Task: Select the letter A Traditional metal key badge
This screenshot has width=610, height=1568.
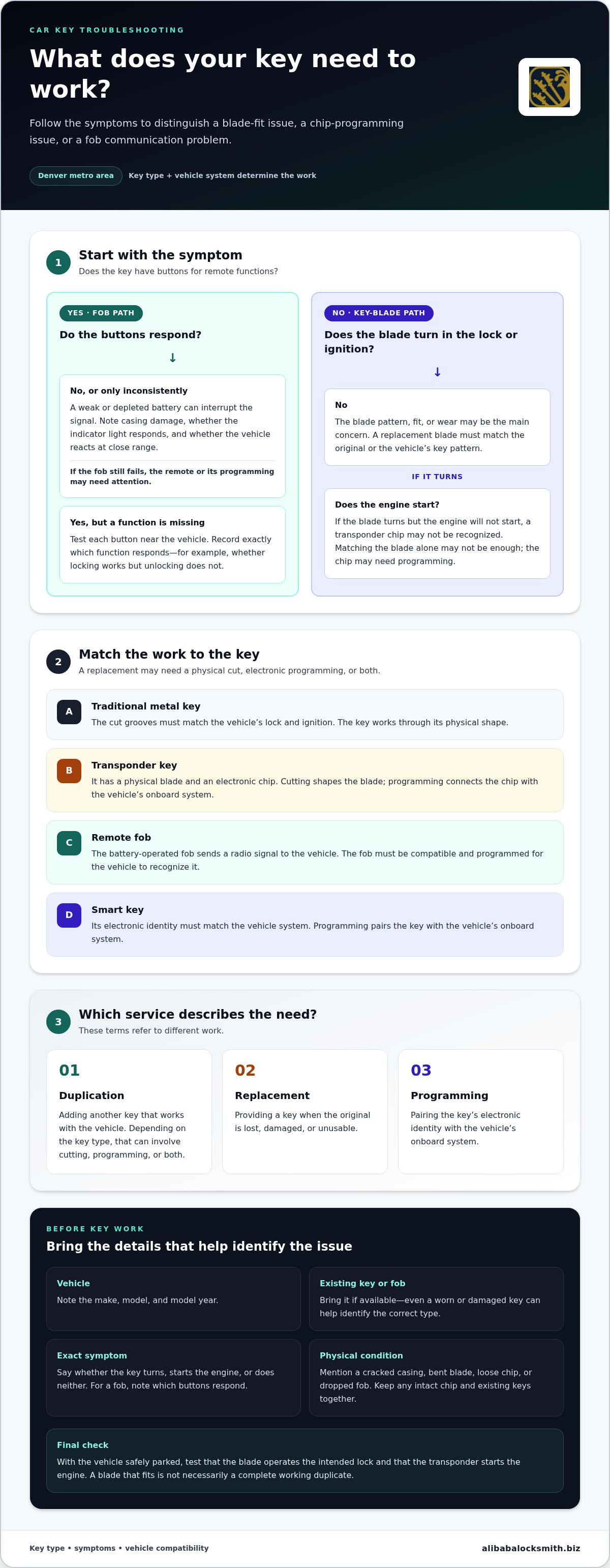Action: point(69,712)
